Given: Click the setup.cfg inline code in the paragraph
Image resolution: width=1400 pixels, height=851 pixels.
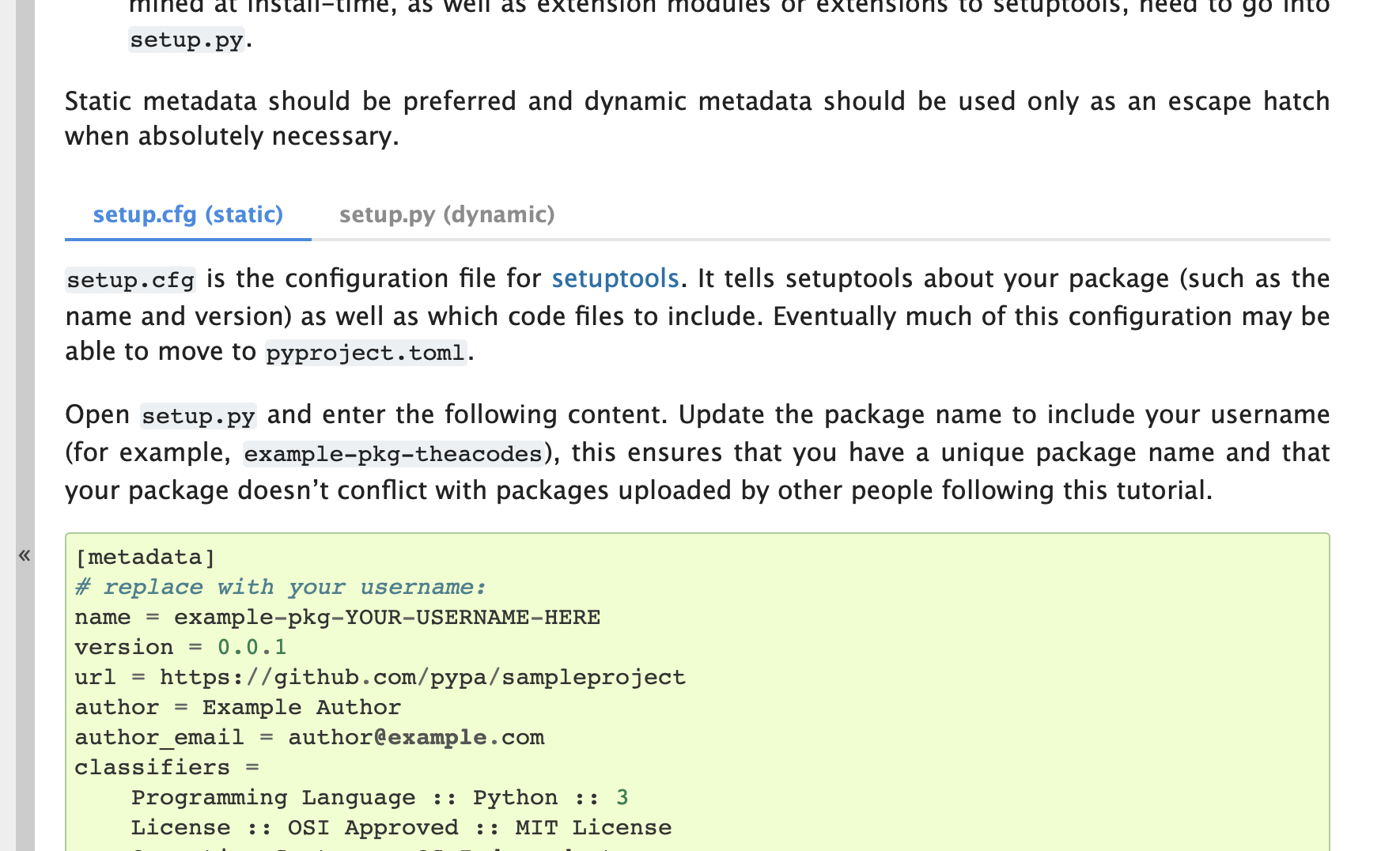Looking at the screenshot, I should 131,280.
